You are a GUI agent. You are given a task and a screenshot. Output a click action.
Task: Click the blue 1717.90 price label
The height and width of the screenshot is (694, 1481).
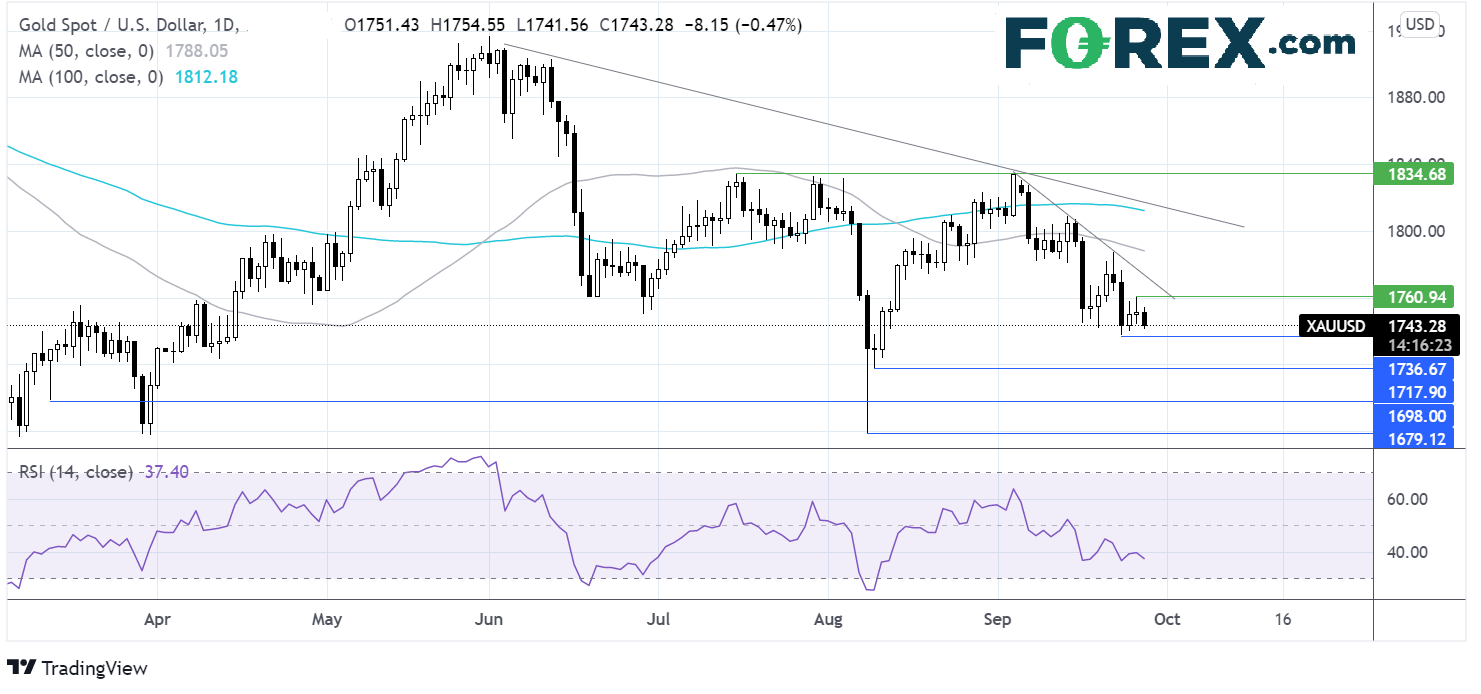point(1415,392)
